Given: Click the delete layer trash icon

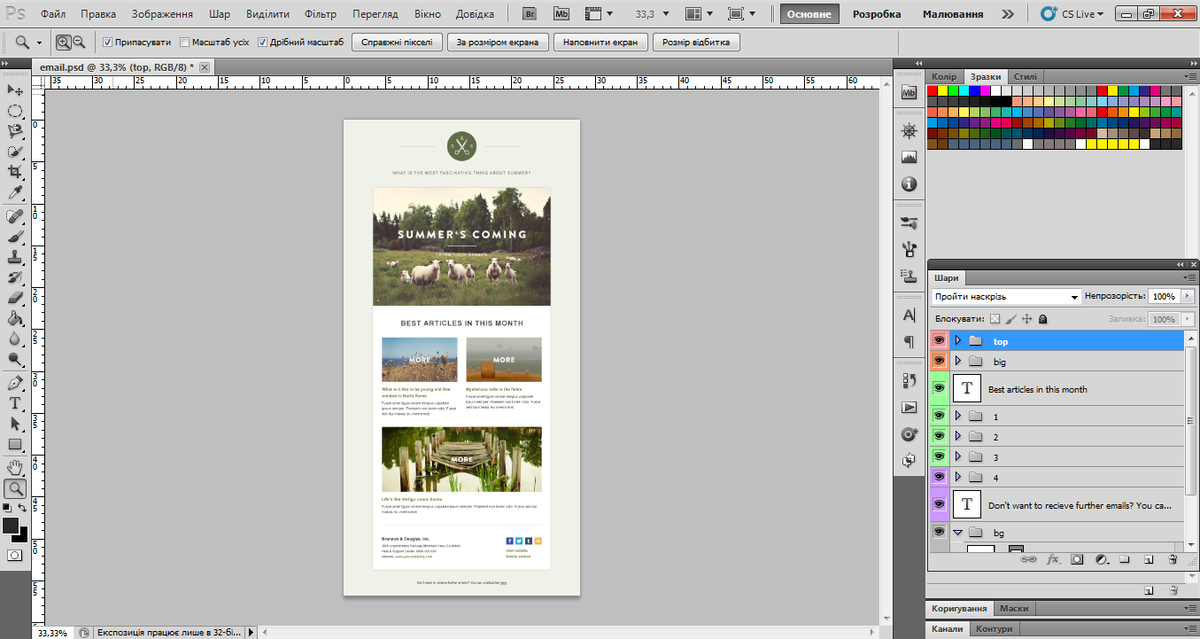Looking at the screenshot, I should [x=1173, y=560].
